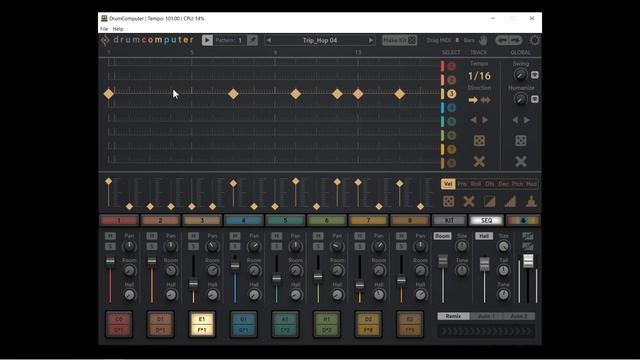Select track 5 teal circle
This screenshot has width=640, height=360.
tap(451, 122)
